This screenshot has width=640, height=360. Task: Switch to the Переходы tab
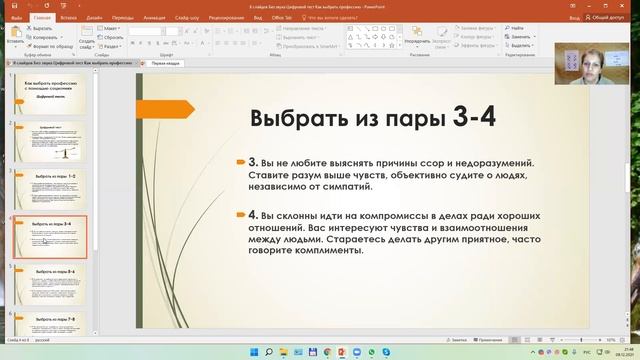pos(122,18)
